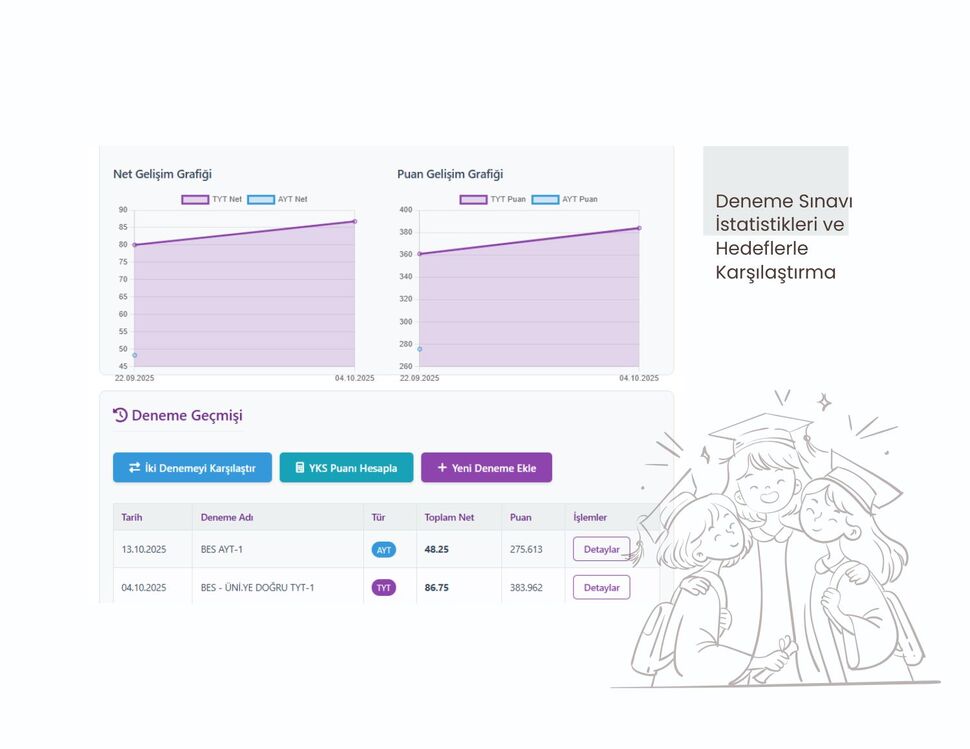Click the history clock icon beside Deneme Geçmişi
This screenshot has height=749, width=970.
tap(120, 415)
